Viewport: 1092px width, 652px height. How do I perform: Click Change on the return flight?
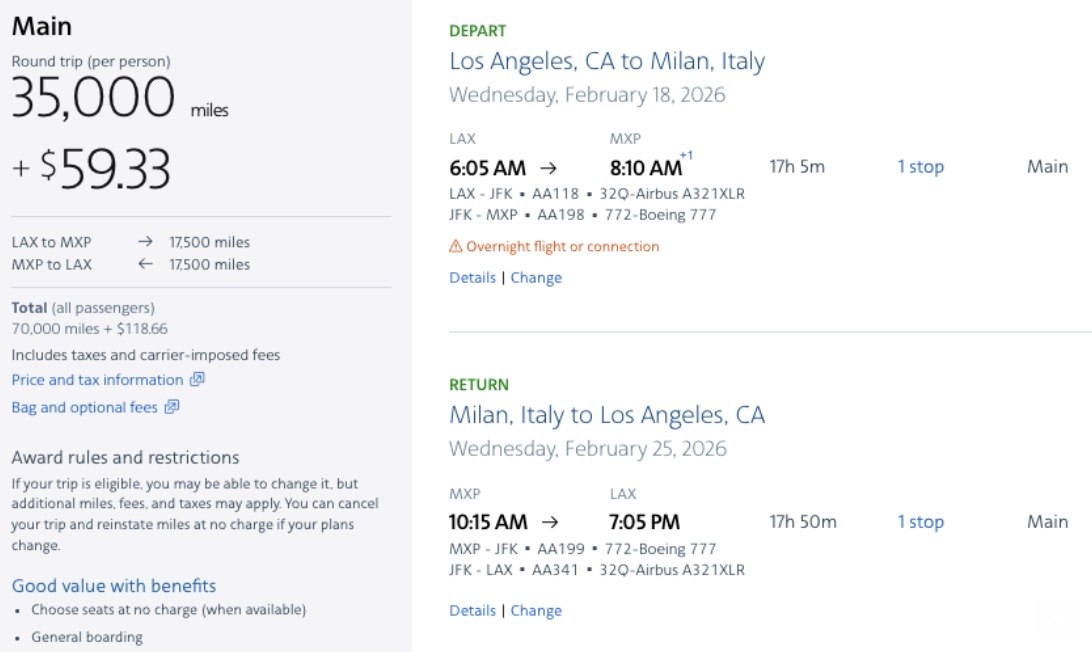(536, 610)
